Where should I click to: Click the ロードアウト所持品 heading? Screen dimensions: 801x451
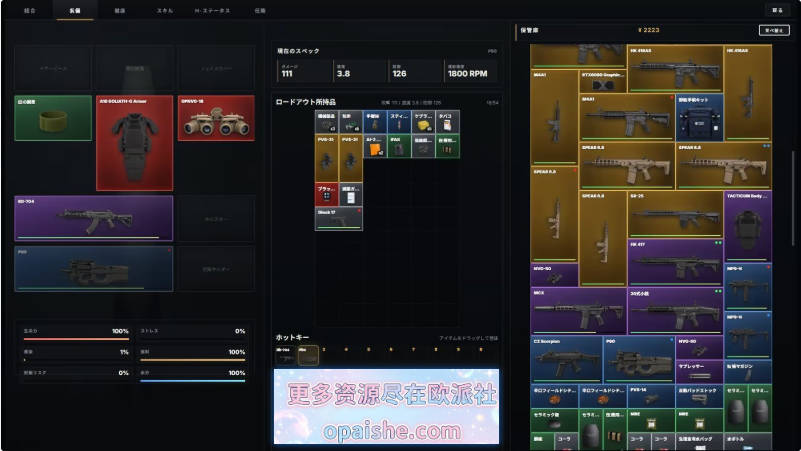click(305, 102)
